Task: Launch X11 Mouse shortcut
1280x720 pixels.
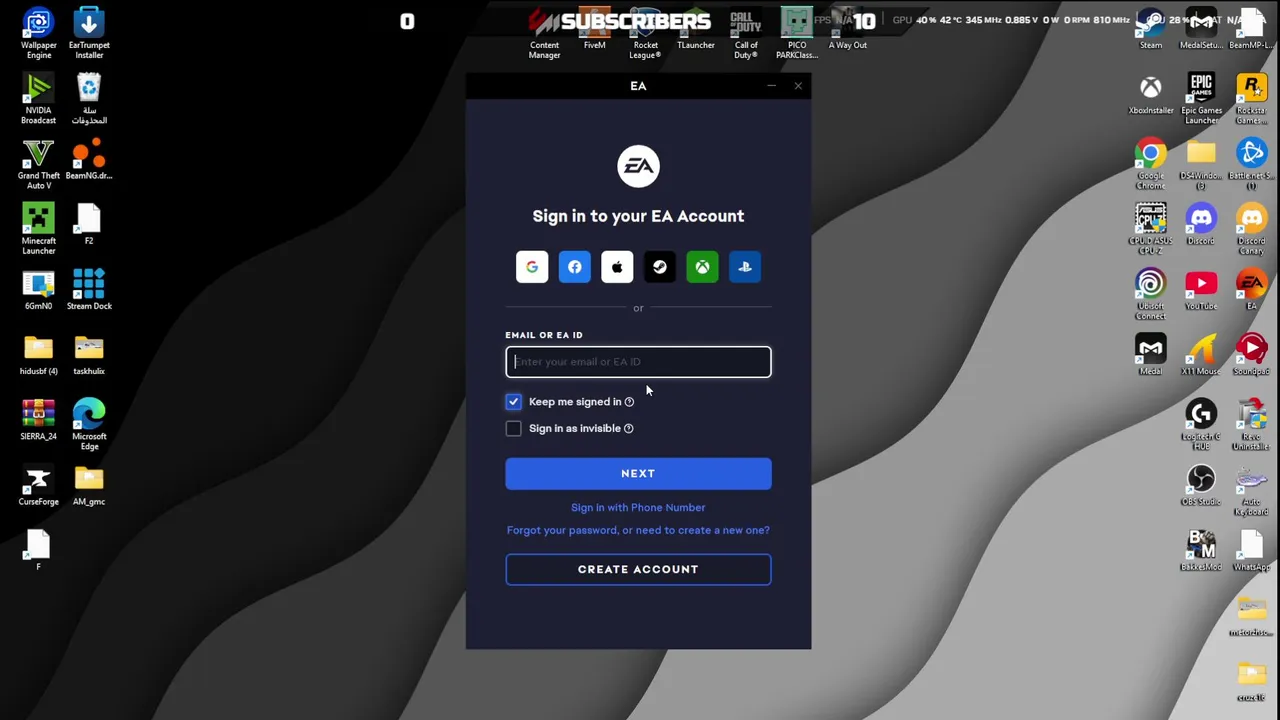Action: (x=1201, y=354)
